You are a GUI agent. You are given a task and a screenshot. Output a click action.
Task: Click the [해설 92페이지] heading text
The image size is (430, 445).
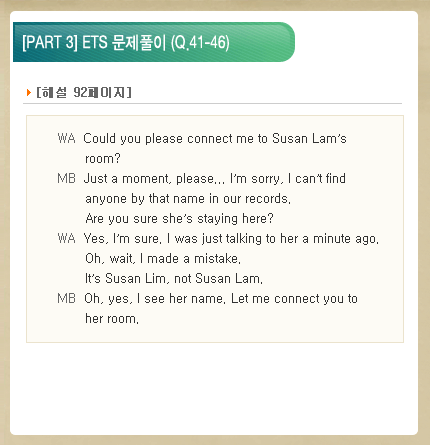tap(84, 92)
